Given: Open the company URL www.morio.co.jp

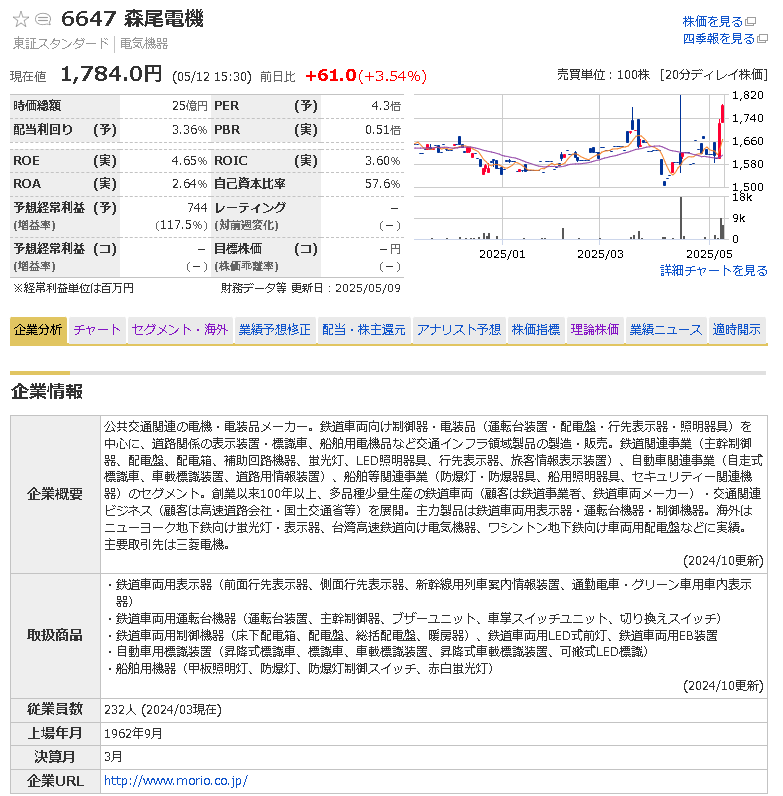Looking at the screenshot, I should pyautogui.click(x=175, y=781).
